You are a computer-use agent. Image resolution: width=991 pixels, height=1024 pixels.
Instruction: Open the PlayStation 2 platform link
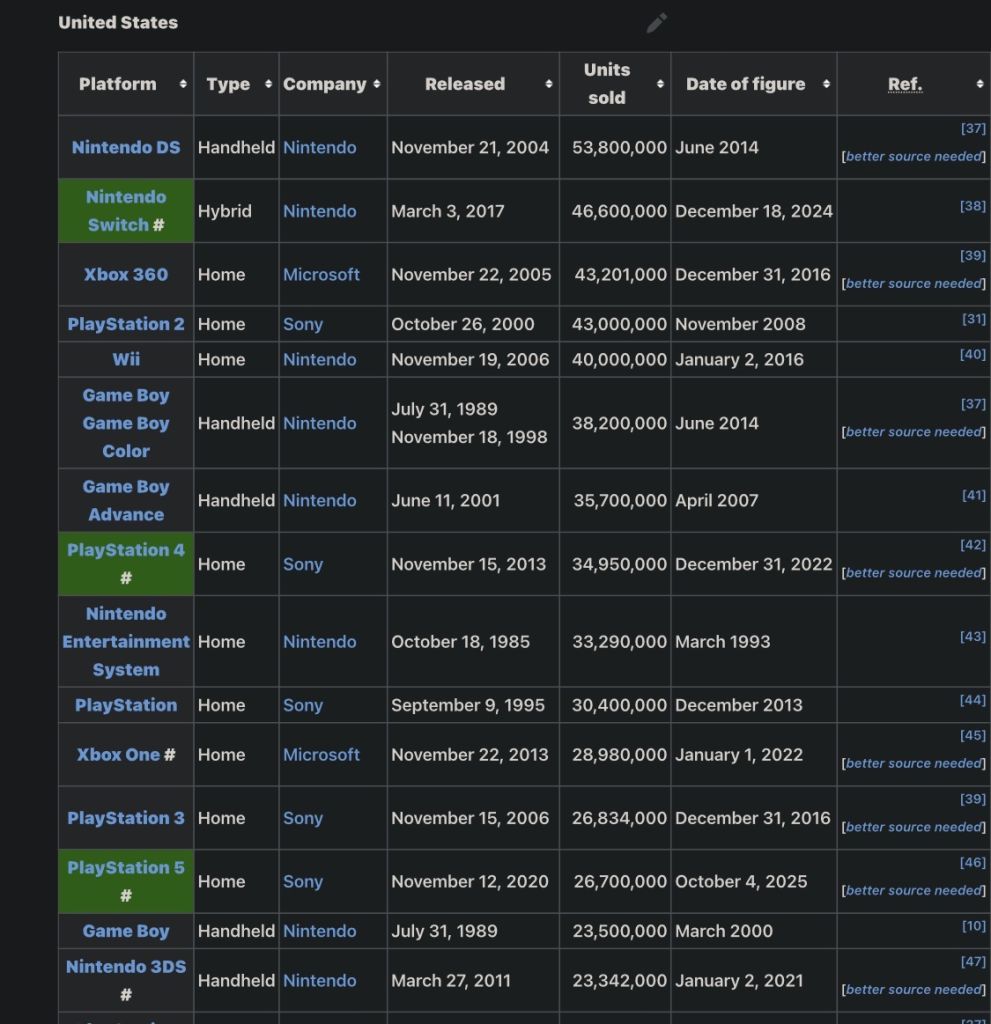point(126,324)
